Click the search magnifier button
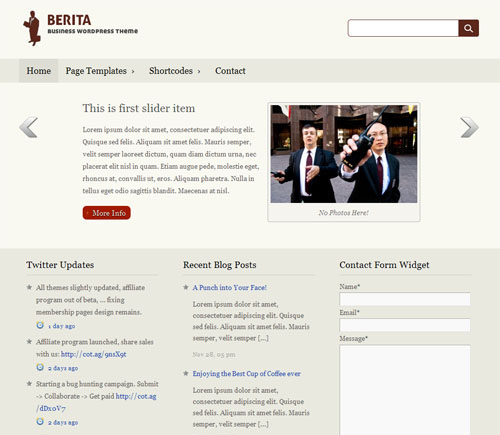500x435 pixels. [468, 28]
